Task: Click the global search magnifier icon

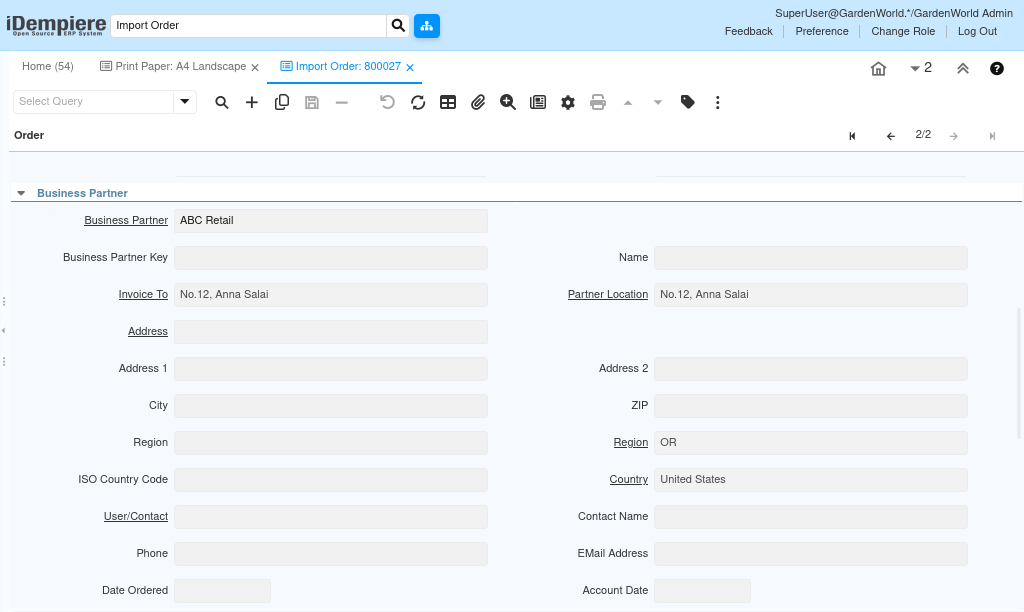Action: (x=398, y=25)
